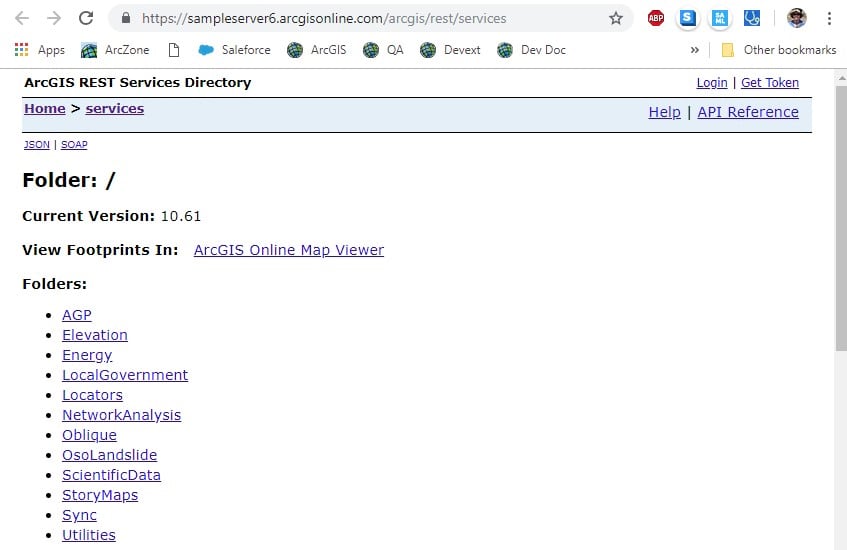Open the blue S extension icon
Screen dimensions: 847x550
click(x=688, y=18)
